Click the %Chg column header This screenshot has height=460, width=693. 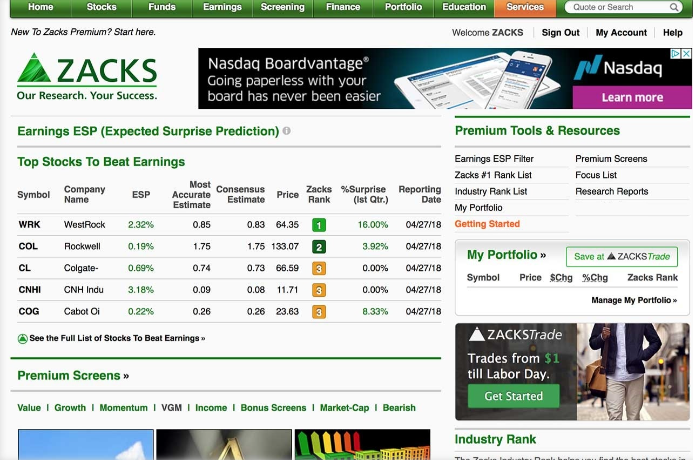(595, 278)
